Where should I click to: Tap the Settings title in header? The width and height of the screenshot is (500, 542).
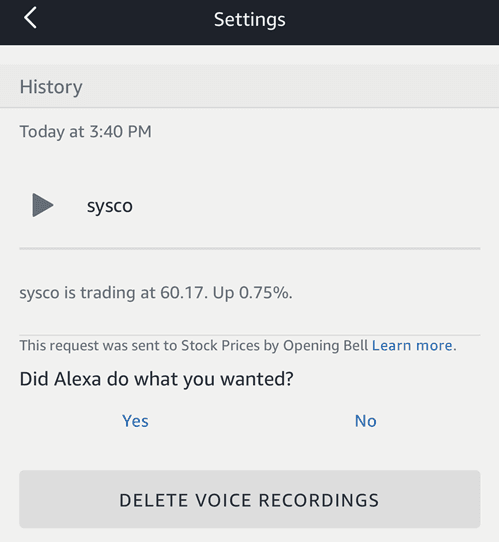[250, 20]
